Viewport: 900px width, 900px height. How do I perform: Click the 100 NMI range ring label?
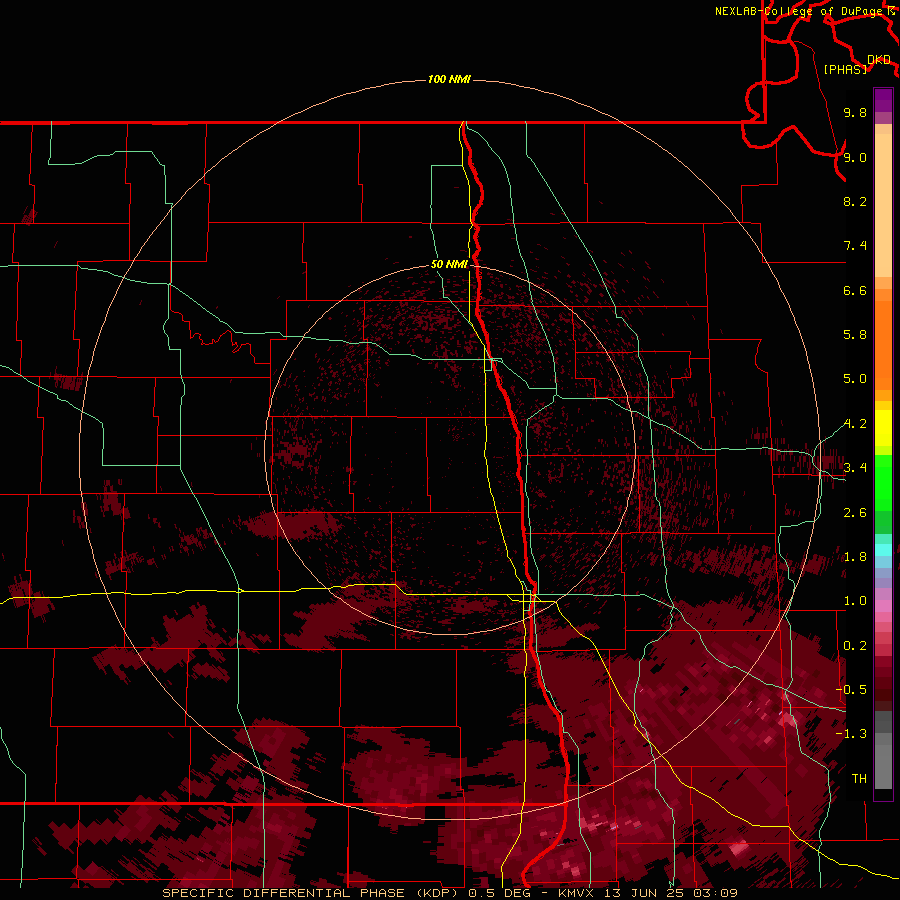449,79
